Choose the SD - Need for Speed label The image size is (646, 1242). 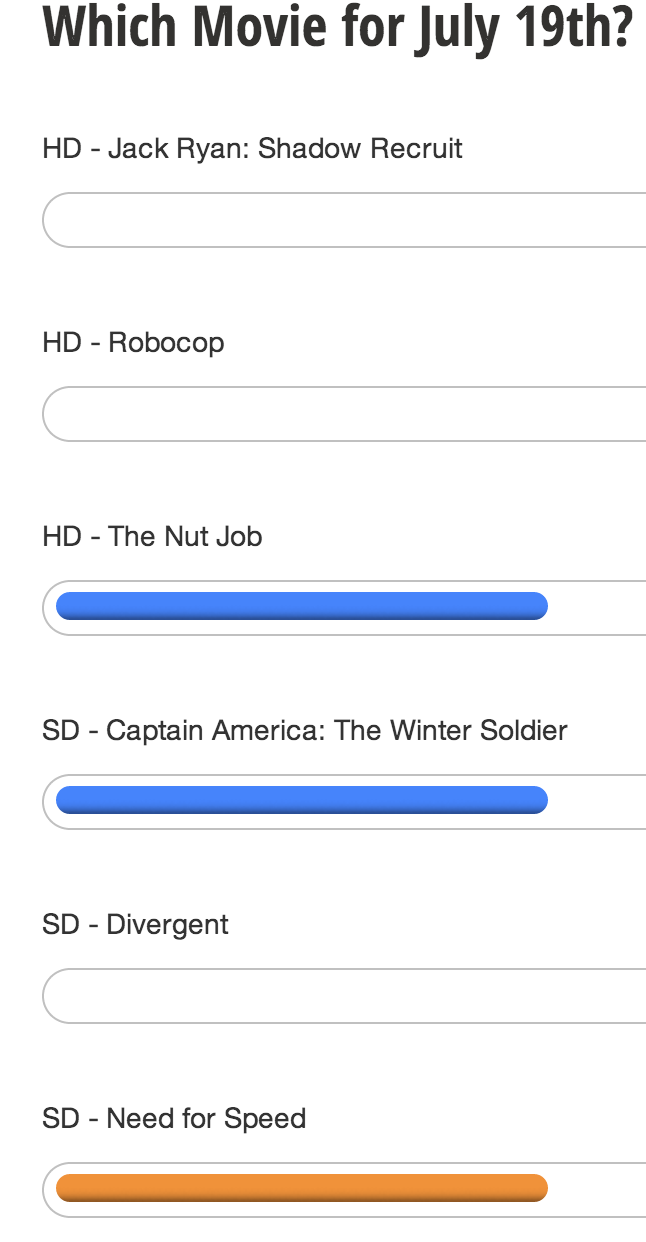(x=174, y=1119)
